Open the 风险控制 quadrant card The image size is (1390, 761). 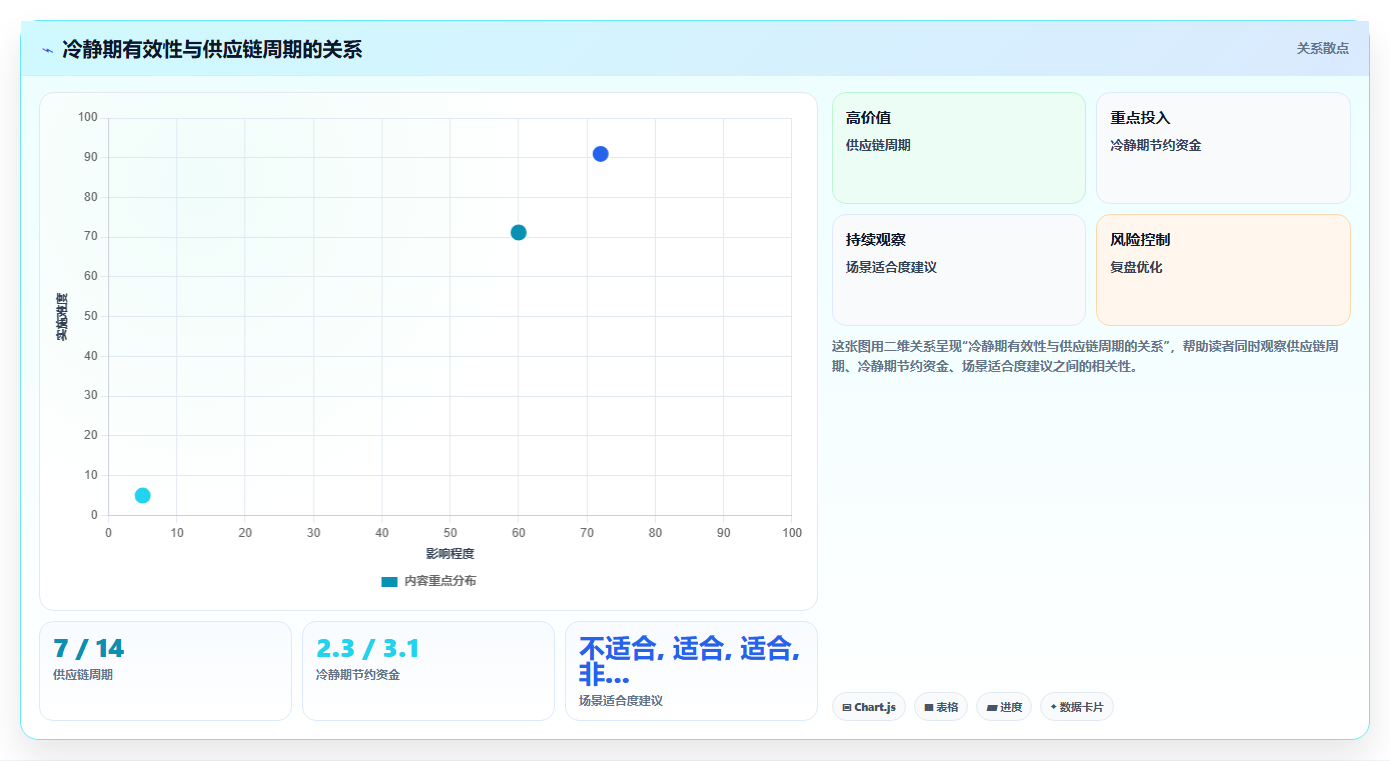(1223, 270)
